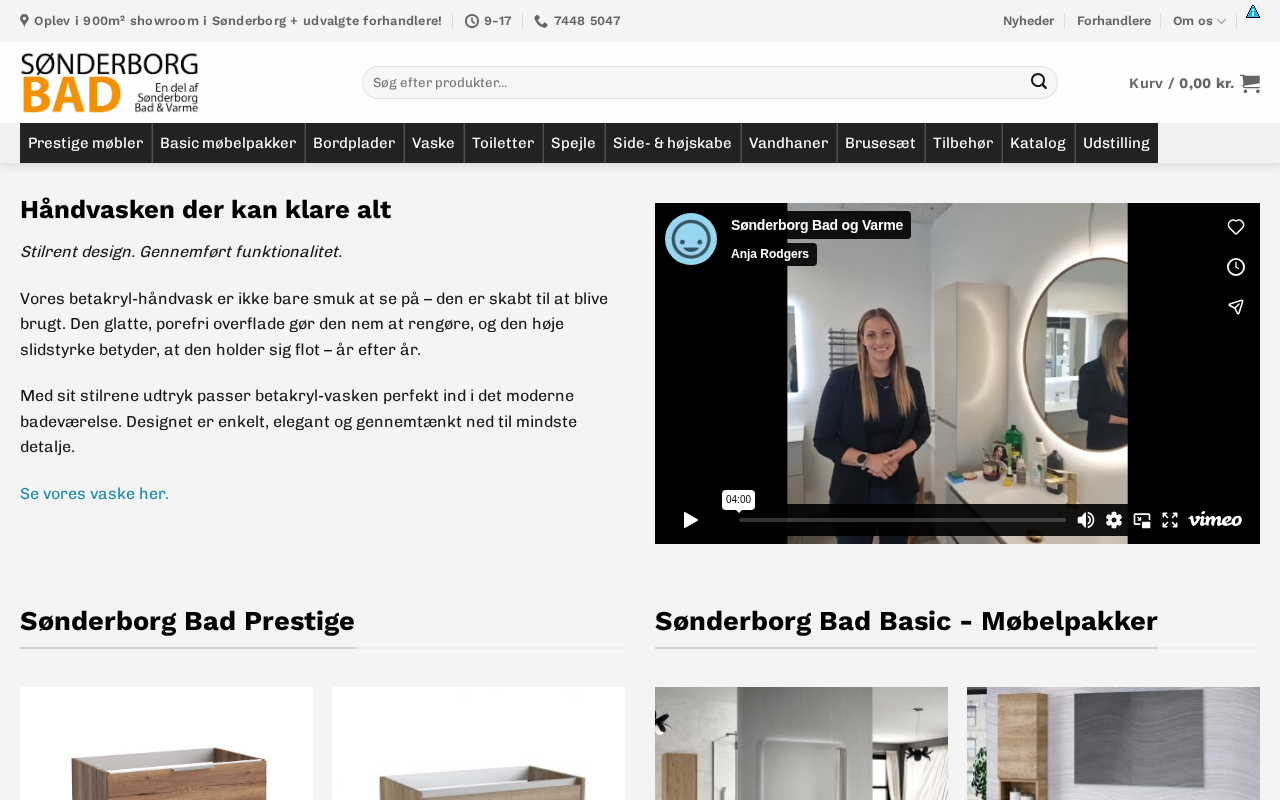
Task: Click the video progress bar
Action: 902,520
